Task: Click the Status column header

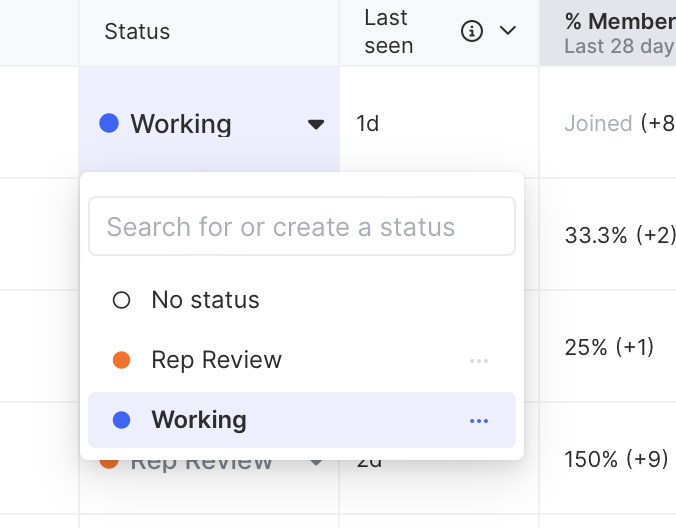Action: point(138,31)
